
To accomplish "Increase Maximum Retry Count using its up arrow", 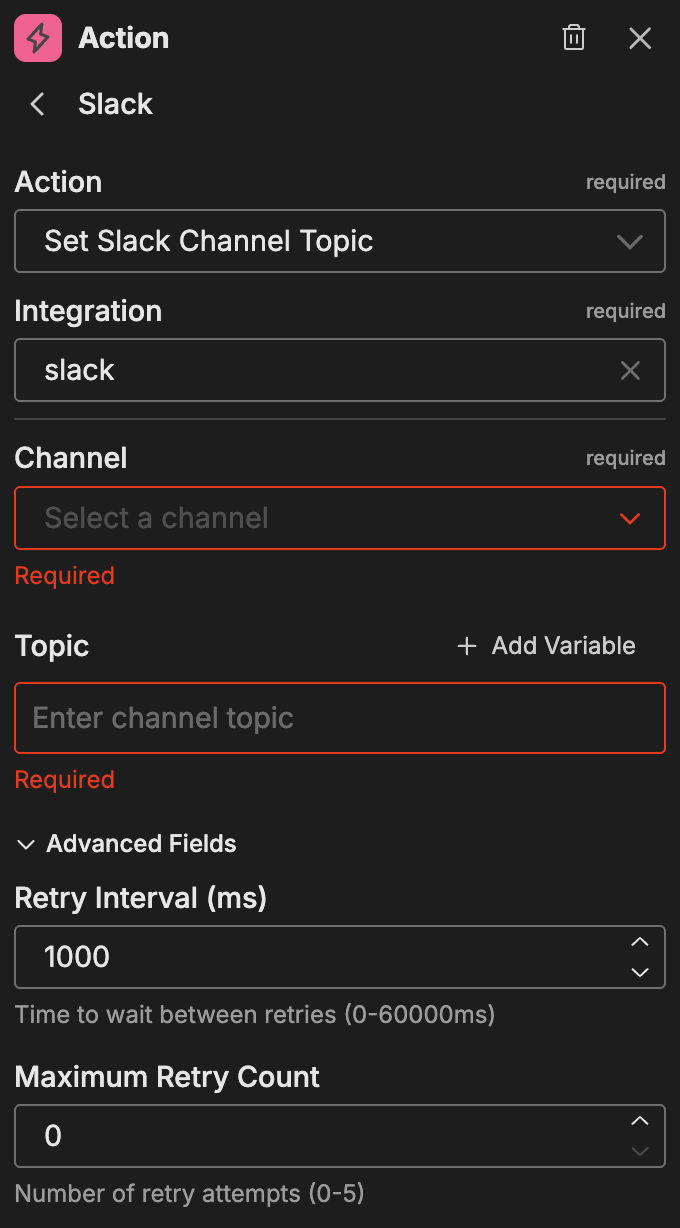I will (641, 1121).
